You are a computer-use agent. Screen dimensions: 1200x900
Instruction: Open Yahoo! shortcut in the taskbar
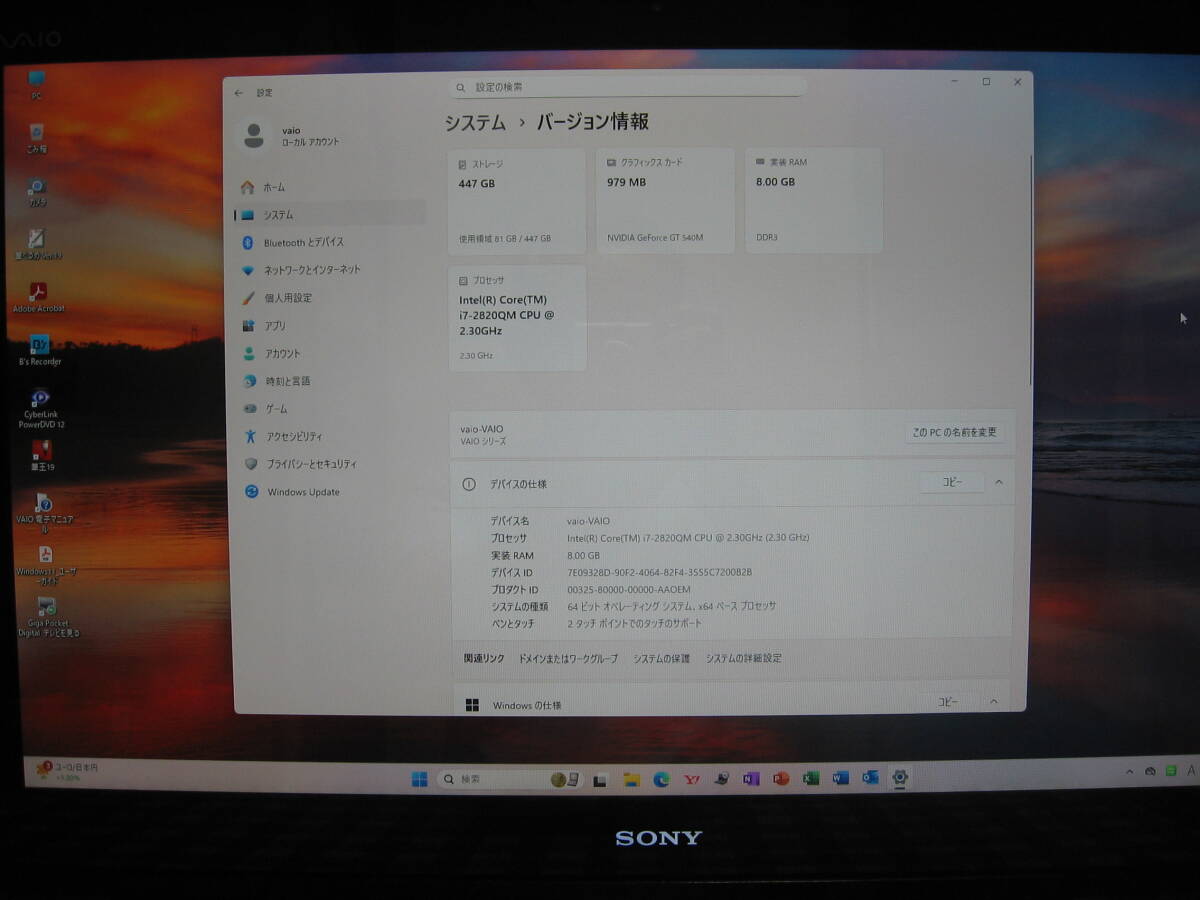[x=691, y=779]
